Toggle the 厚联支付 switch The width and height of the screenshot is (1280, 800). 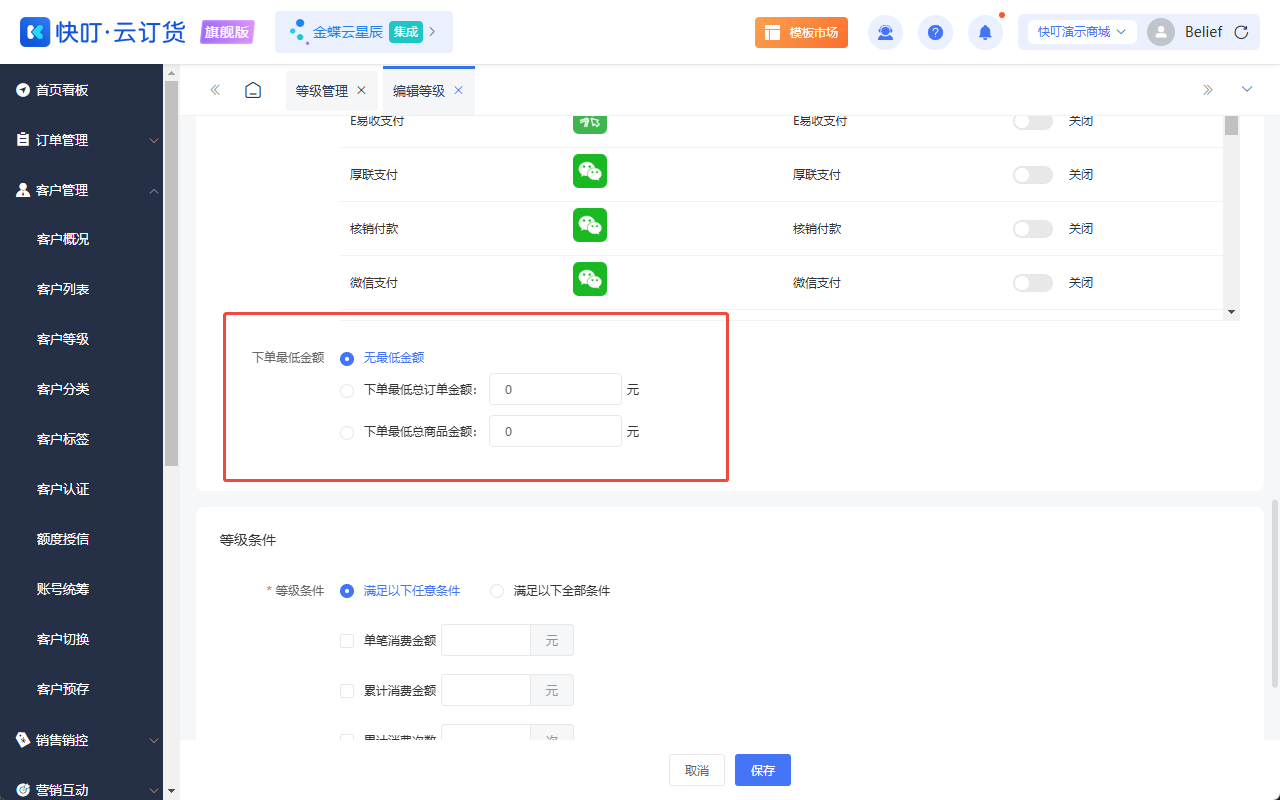[x=1033, y=175]
